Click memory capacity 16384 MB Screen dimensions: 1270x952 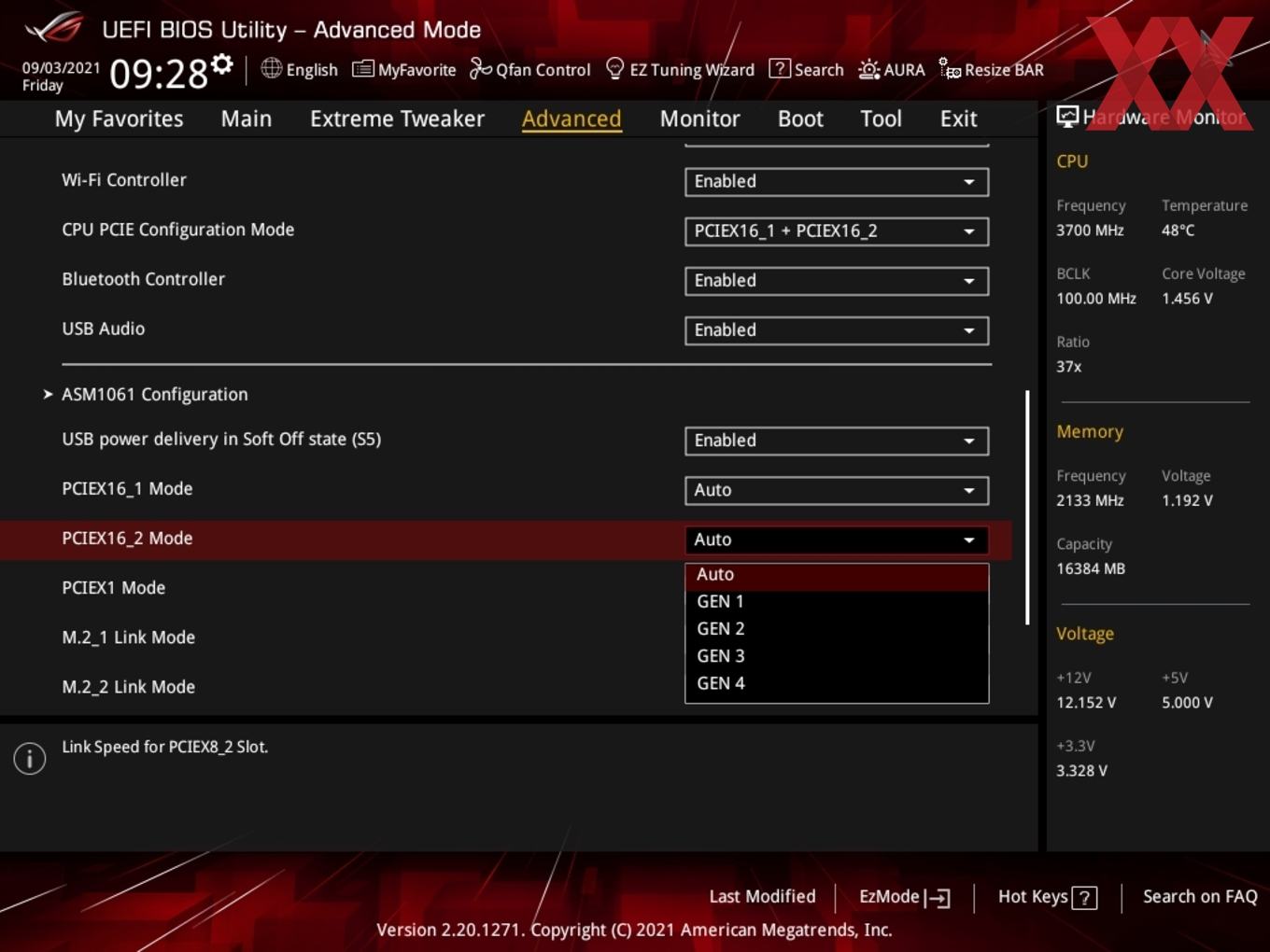click(1091, 568)
